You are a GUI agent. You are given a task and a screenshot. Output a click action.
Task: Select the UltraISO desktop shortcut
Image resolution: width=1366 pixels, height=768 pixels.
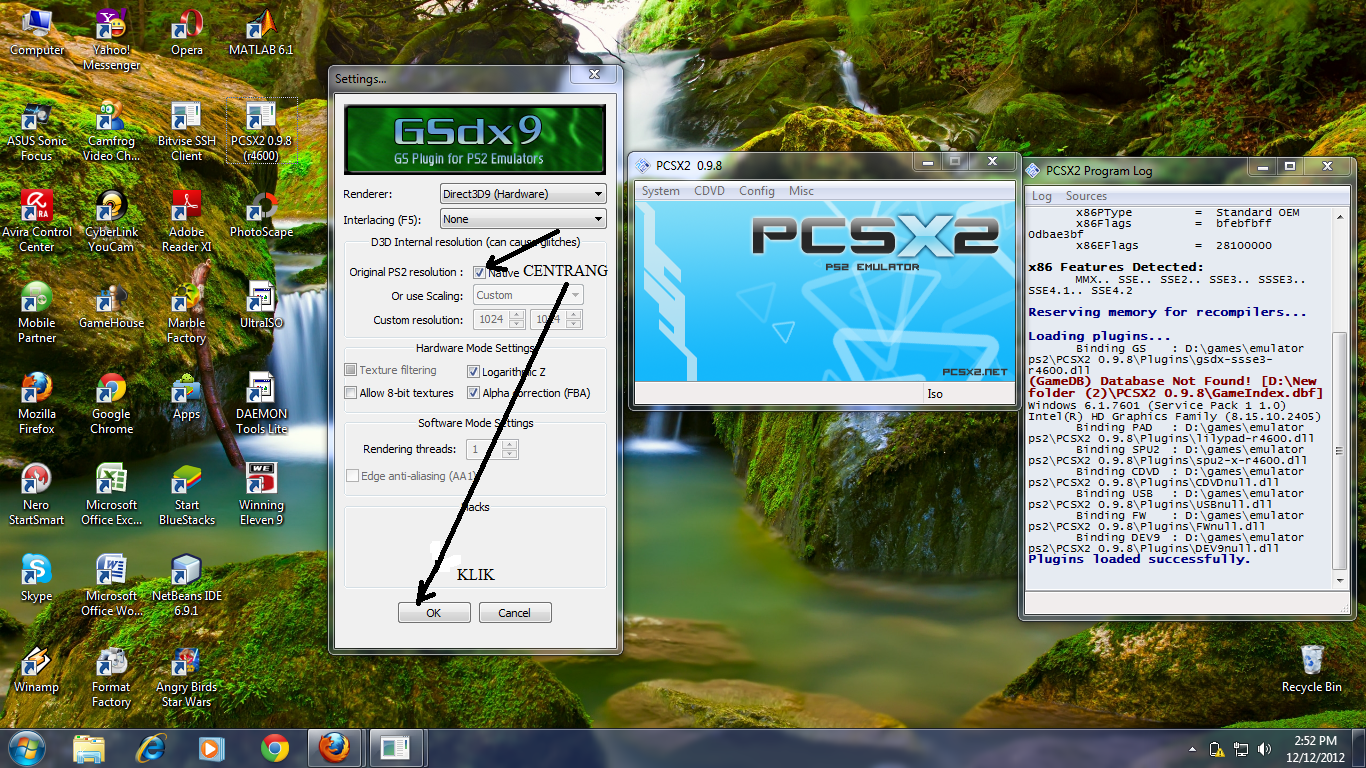(x=261, y=306)
